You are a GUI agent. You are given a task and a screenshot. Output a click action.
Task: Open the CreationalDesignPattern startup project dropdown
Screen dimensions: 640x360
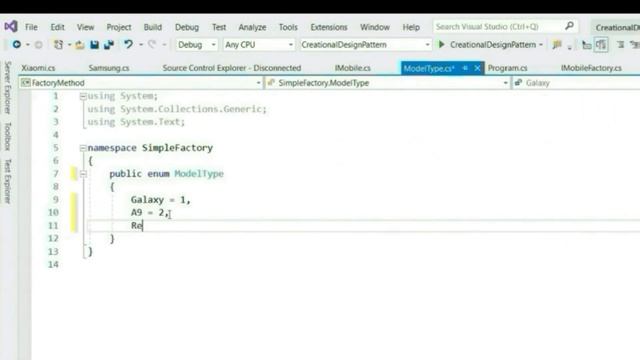click(365, 44)
